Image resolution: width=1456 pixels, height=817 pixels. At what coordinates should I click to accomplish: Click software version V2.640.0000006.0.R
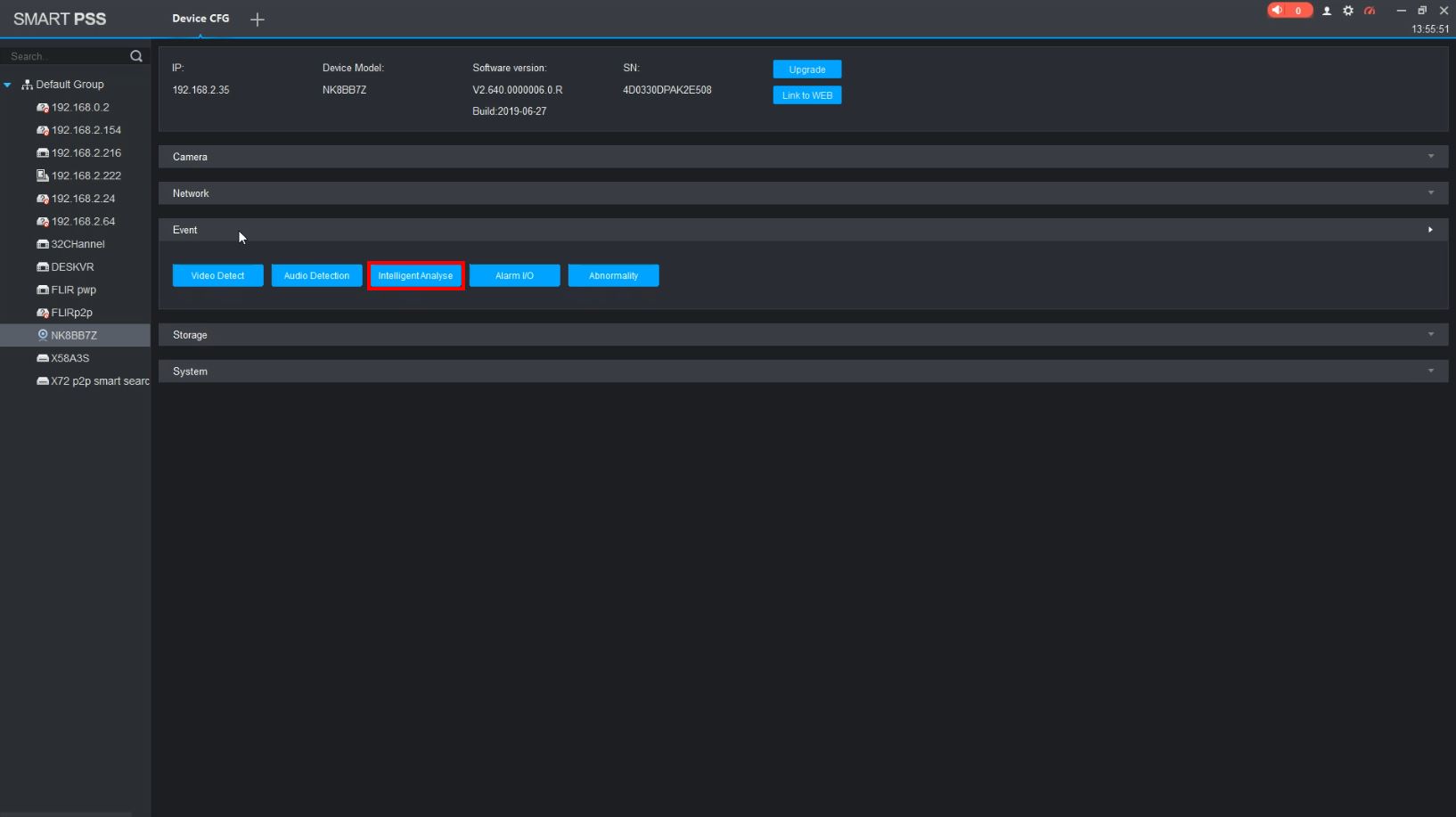(x=518, y=90)
